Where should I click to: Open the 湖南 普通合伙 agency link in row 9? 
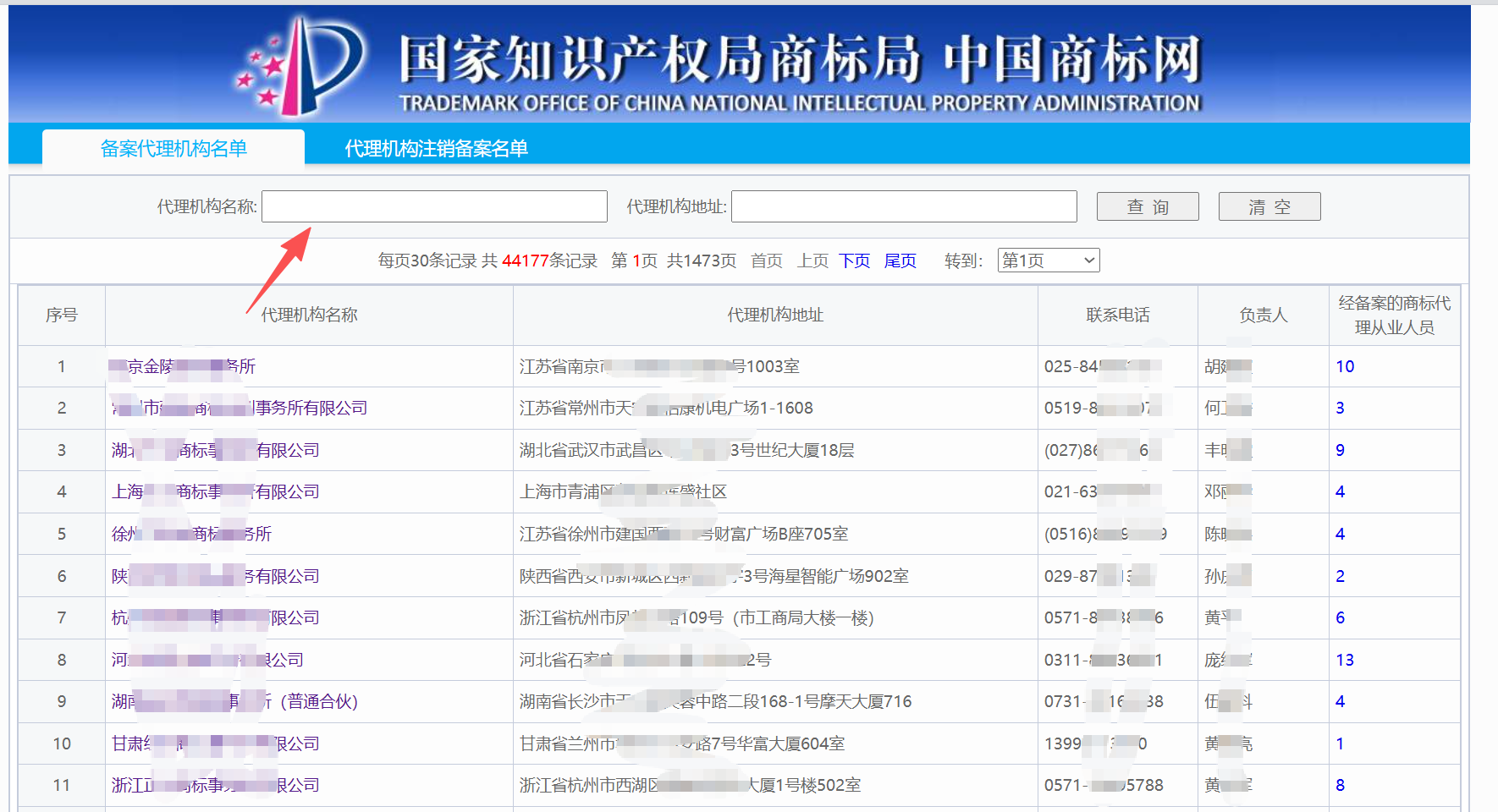[235, 701]
